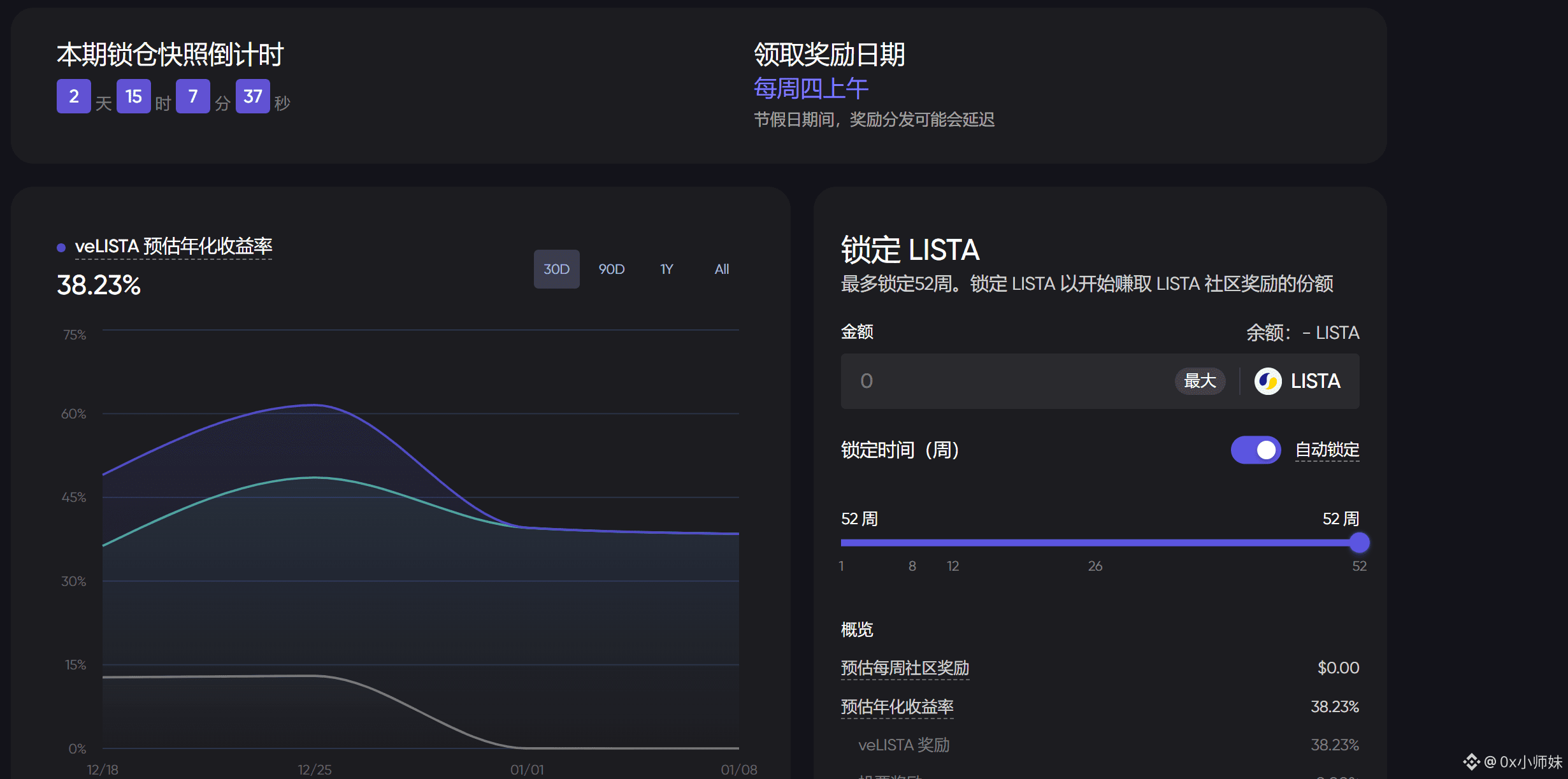The height and width of the screenshot is (779, 1568).
Task: Toggle the 自动锁定 auto-lock switch
Action: click(1255, 450)
